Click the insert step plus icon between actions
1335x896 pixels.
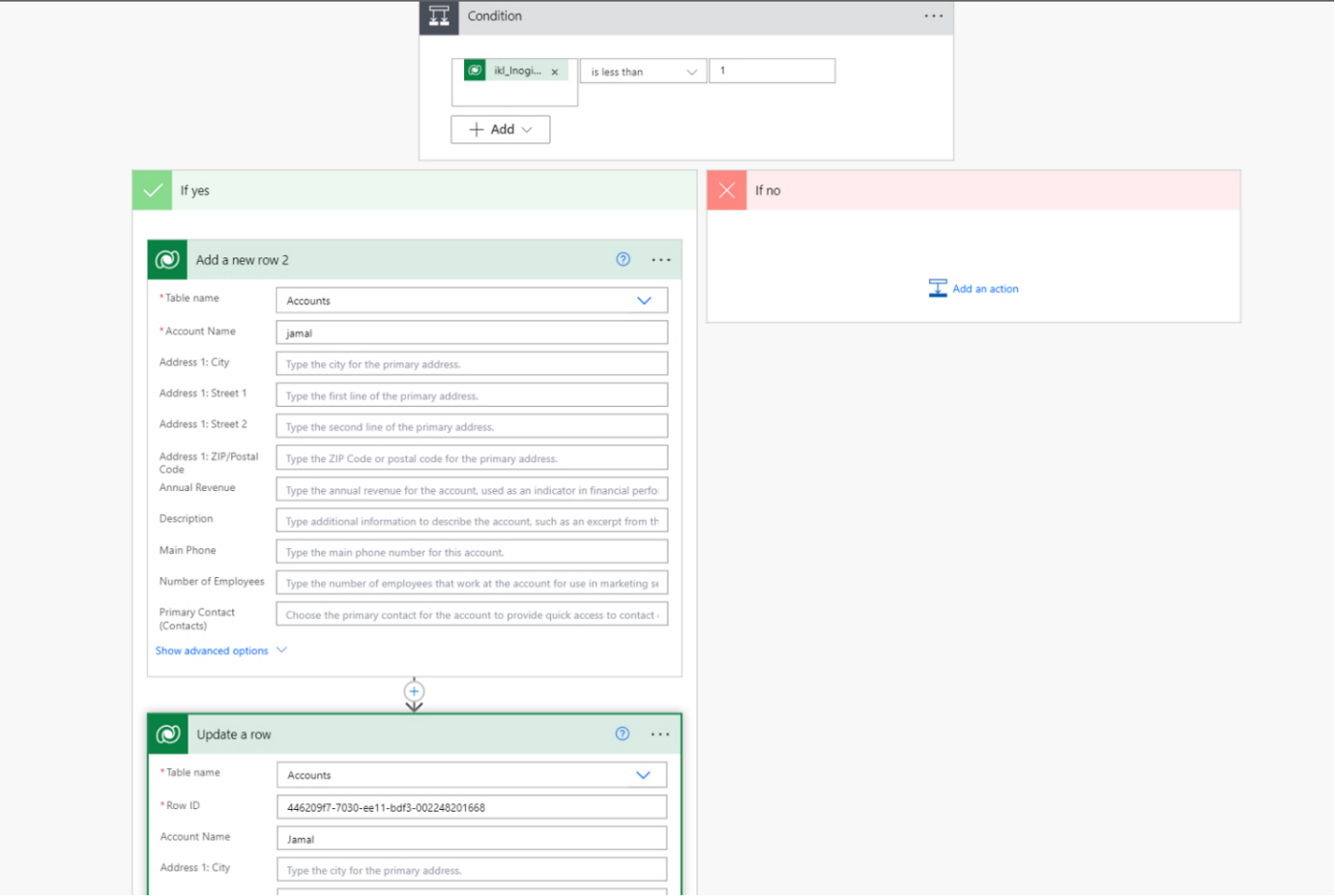(x=414, y=691)
